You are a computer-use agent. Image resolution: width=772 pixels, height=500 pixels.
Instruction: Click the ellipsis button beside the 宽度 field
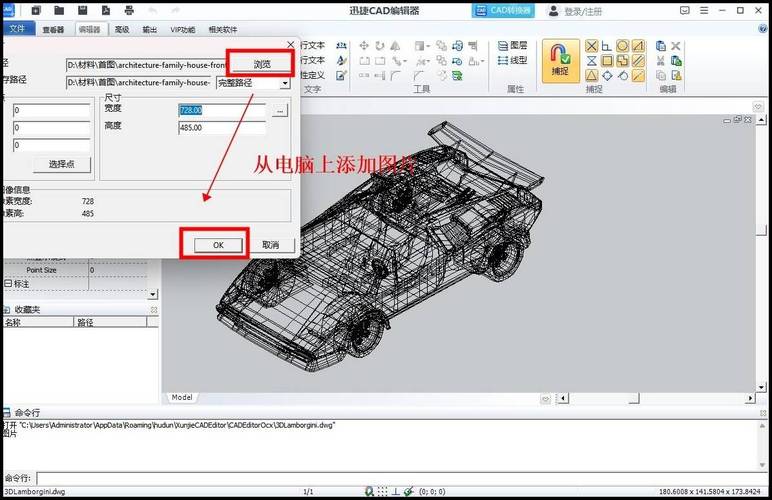(x=280, y=111)
